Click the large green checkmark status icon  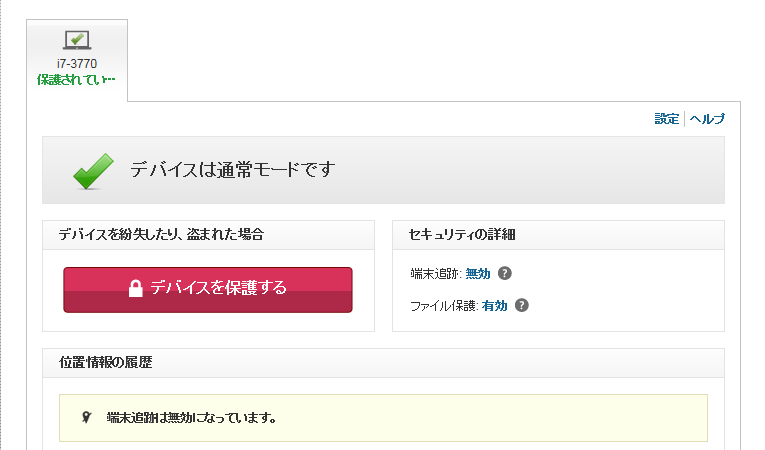94,170
